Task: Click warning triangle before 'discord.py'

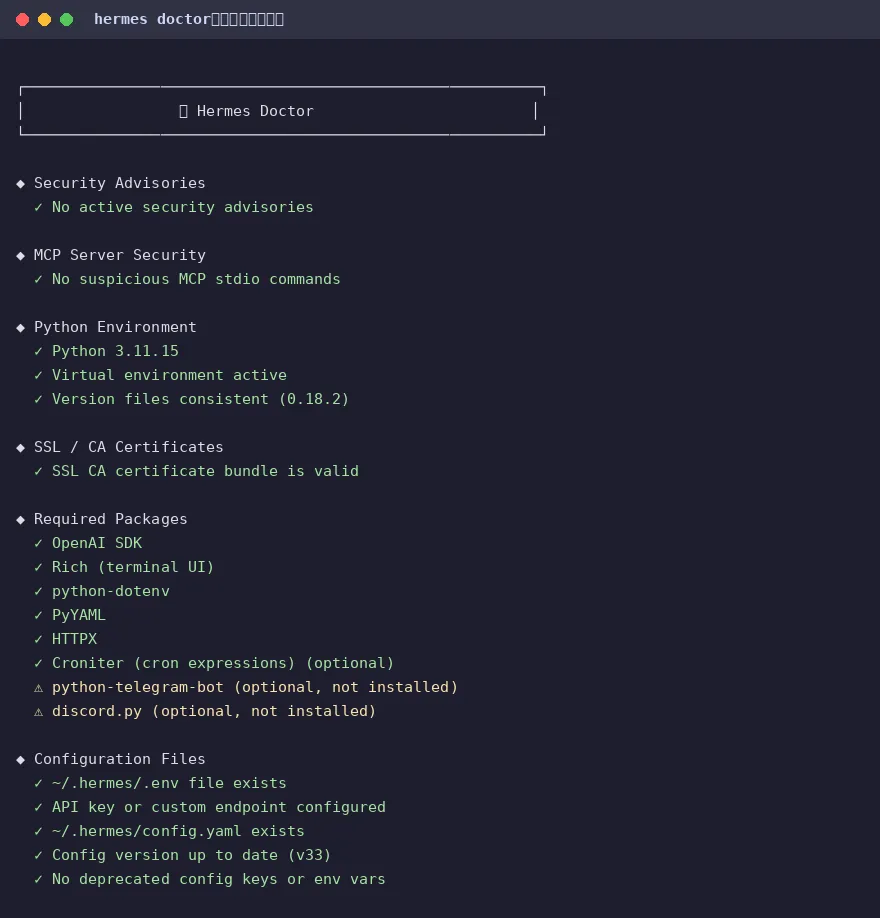Action: pyautogui.click(x=38, y=712)
